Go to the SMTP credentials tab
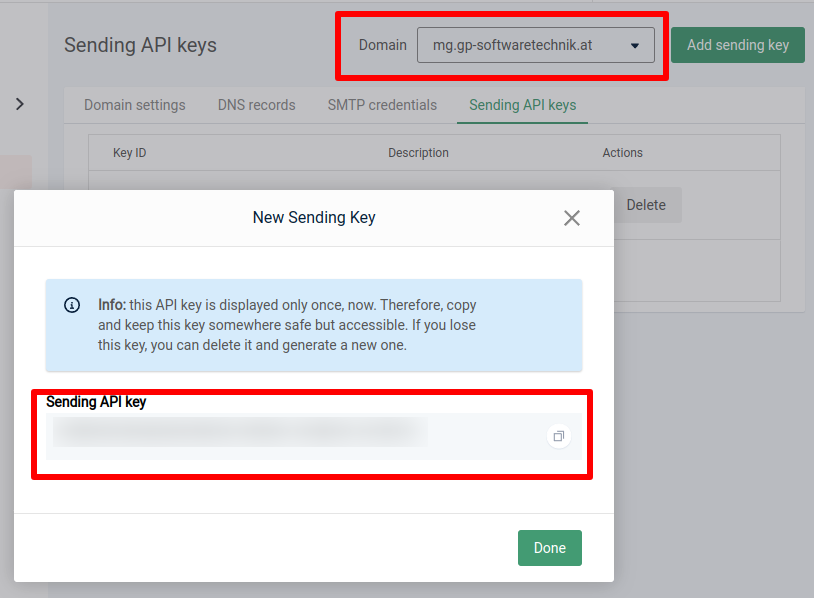Screen dimensions: 814x598 382,105
